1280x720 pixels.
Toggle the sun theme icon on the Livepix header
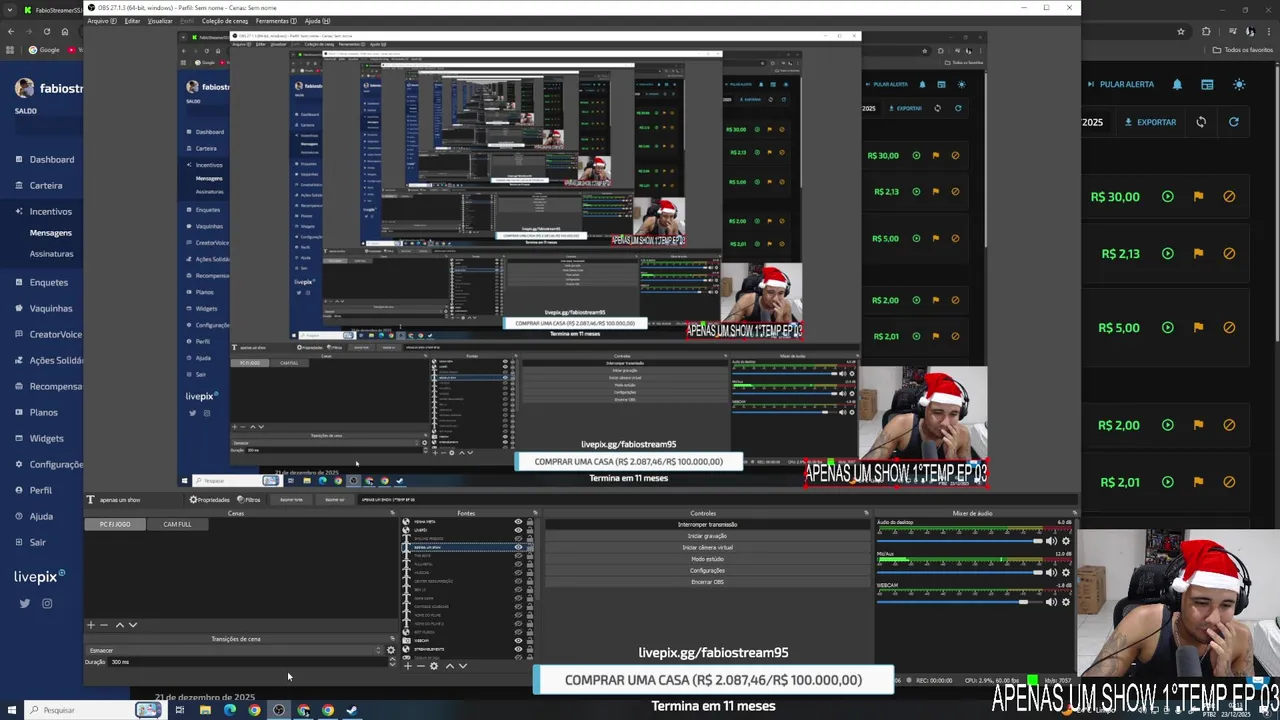(x=1239, y=84)
